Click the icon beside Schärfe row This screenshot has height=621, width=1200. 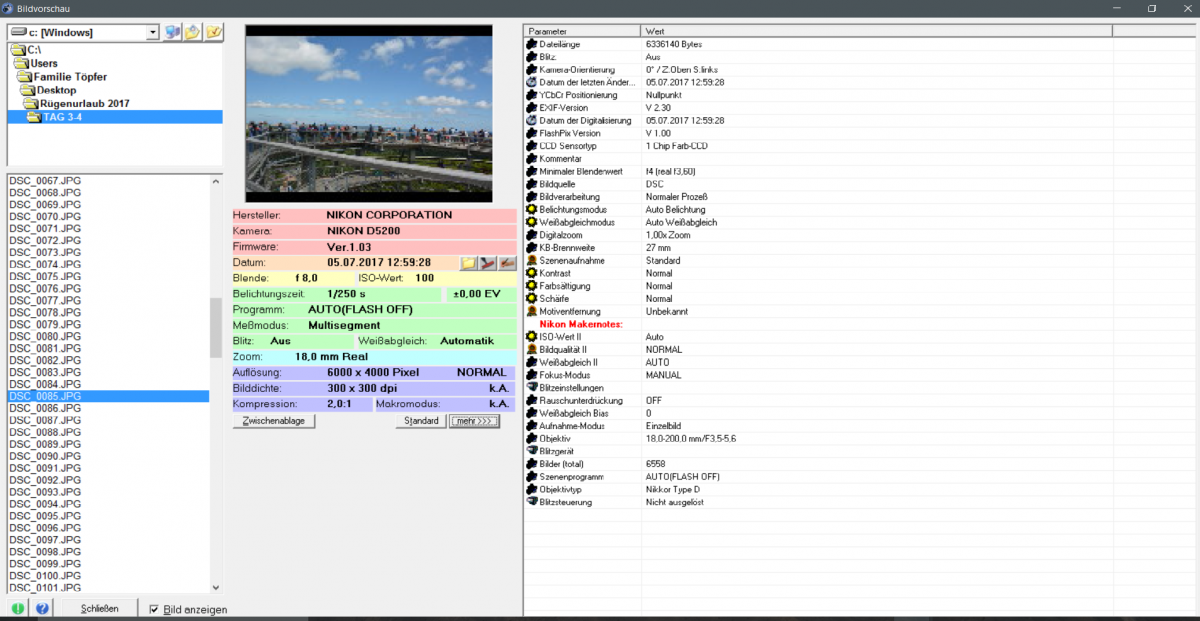click(x=532, y=298)
